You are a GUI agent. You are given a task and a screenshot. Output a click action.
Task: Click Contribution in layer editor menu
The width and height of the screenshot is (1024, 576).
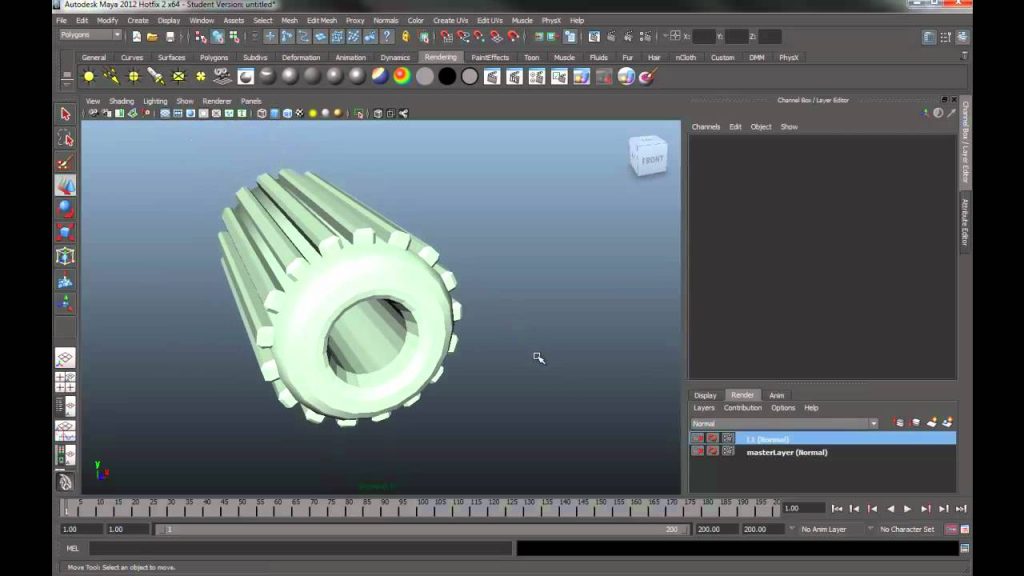coord(743,408)
